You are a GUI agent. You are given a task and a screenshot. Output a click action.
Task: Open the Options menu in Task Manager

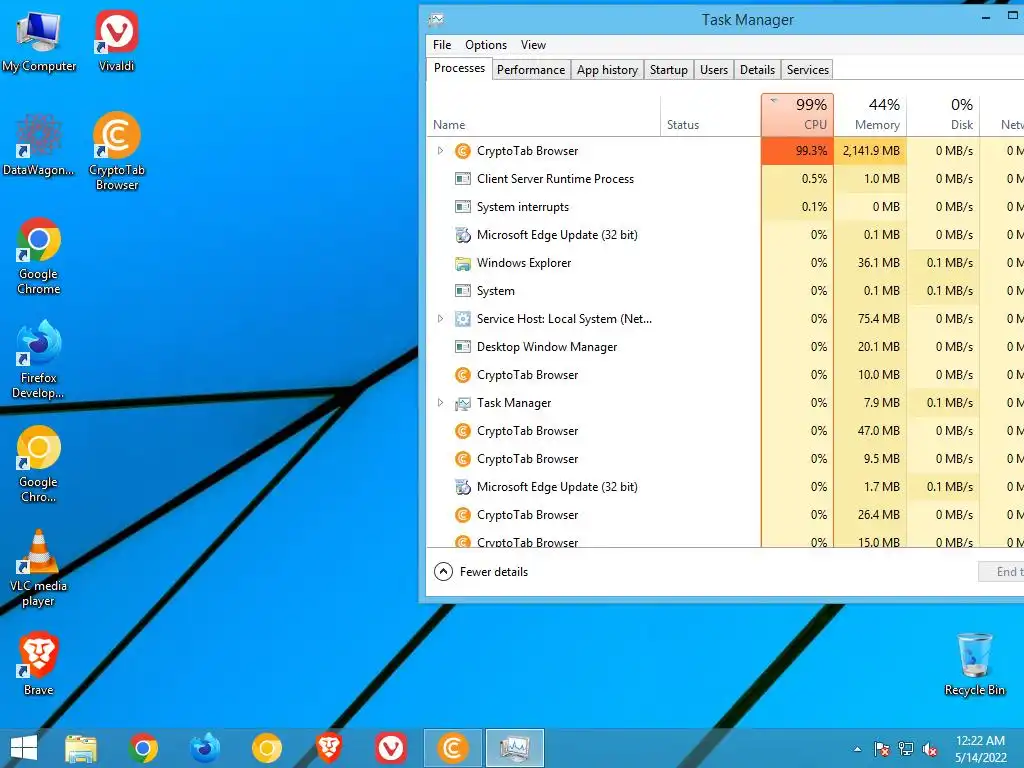click(486, 45)
